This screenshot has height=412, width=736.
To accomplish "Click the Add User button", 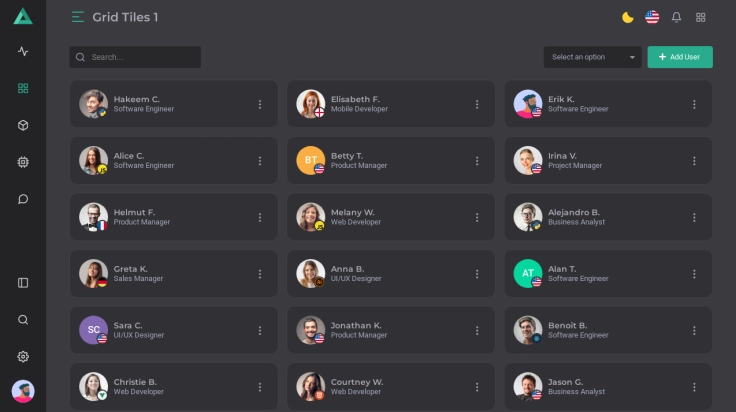I will click(x=680, y=57).
